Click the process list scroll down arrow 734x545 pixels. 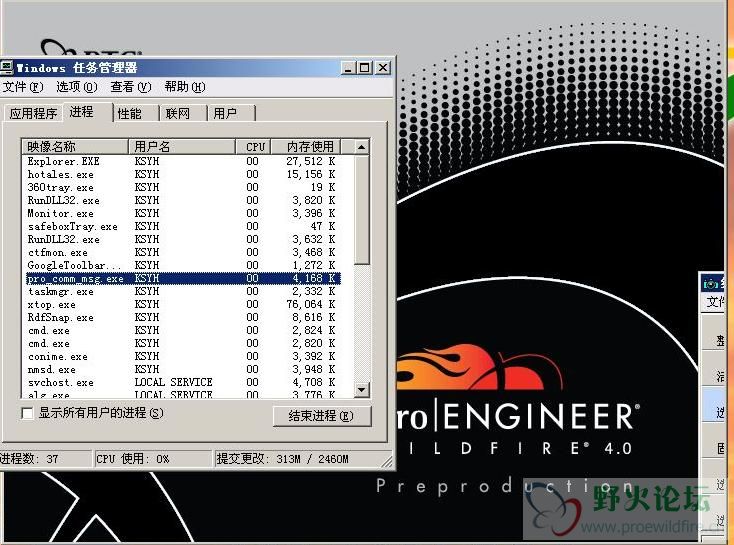(361, 390)
